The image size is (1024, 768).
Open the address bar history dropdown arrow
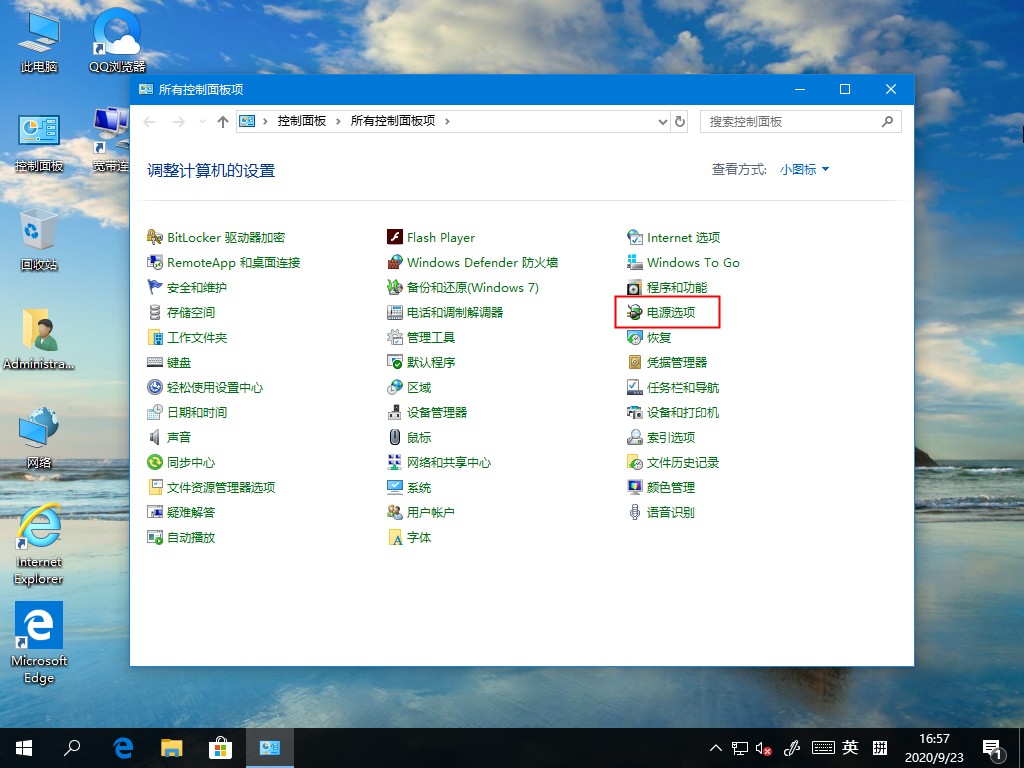(x=661, y=121)
